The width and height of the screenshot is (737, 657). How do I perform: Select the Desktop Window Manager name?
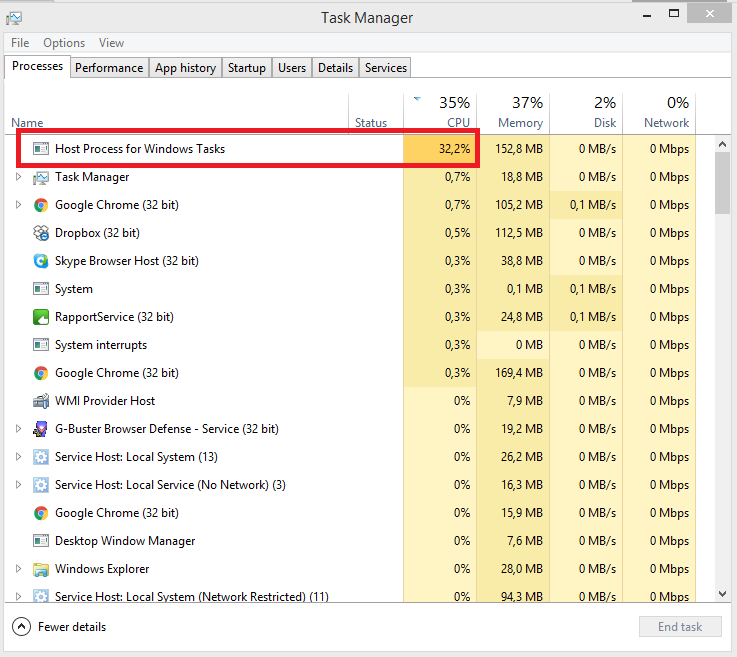point(125,541)
